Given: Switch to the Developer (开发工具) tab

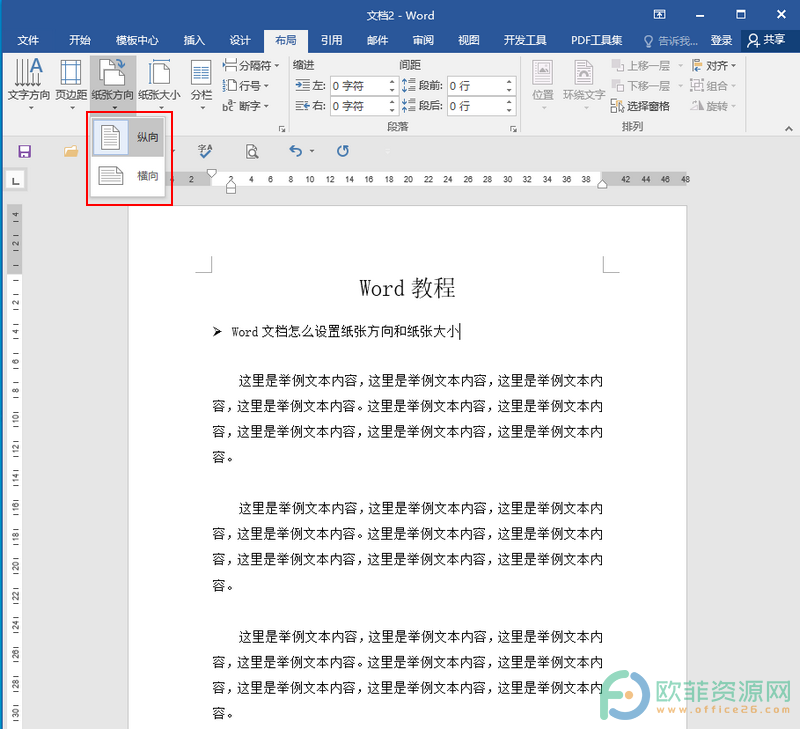Looking at the screenshot, I should 525,40.
